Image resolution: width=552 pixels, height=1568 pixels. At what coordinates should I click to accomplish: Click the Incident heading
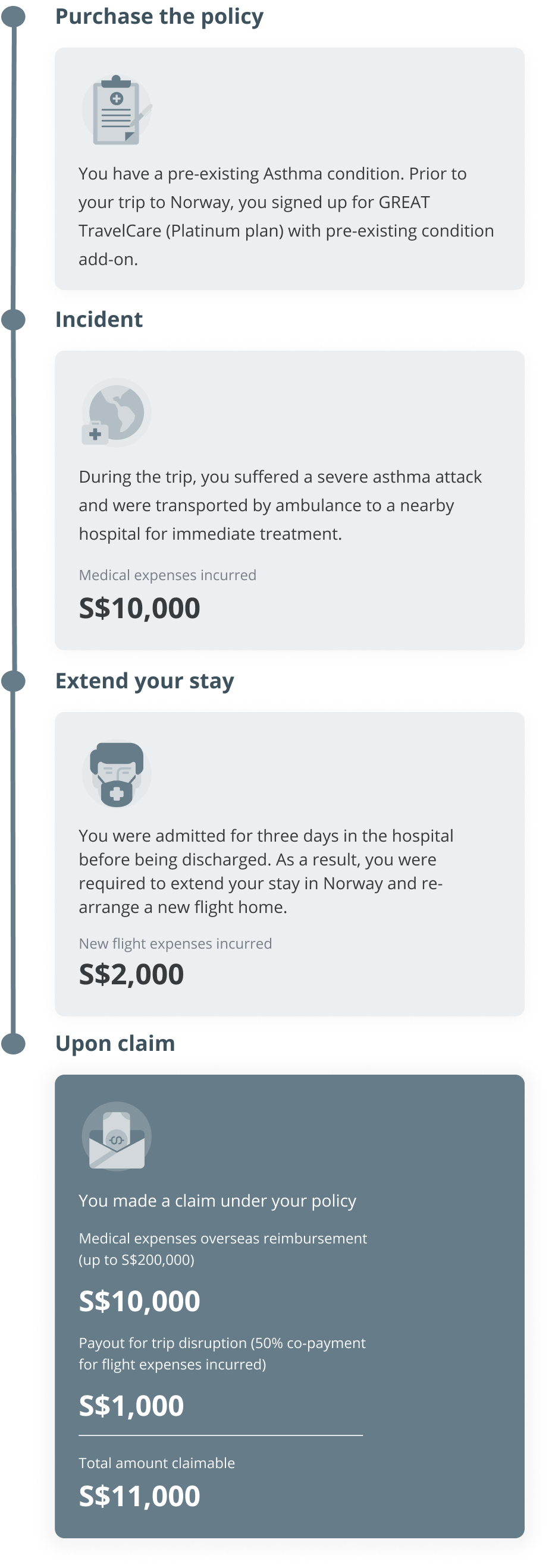click(99, 320)
